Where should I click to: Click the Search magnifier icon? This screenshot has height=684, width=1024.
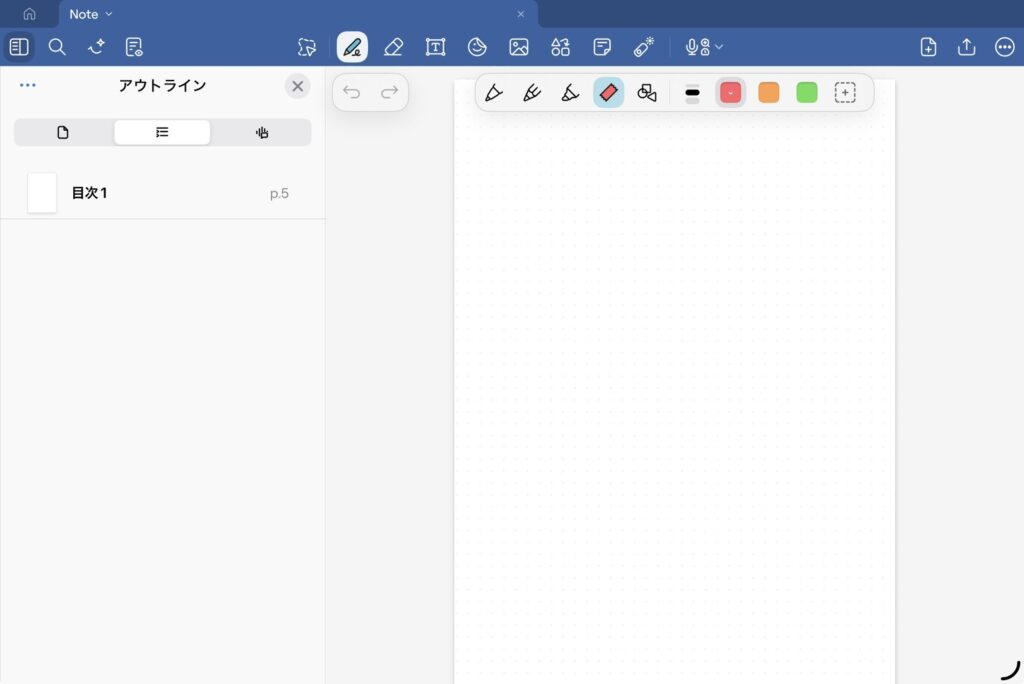57,47
